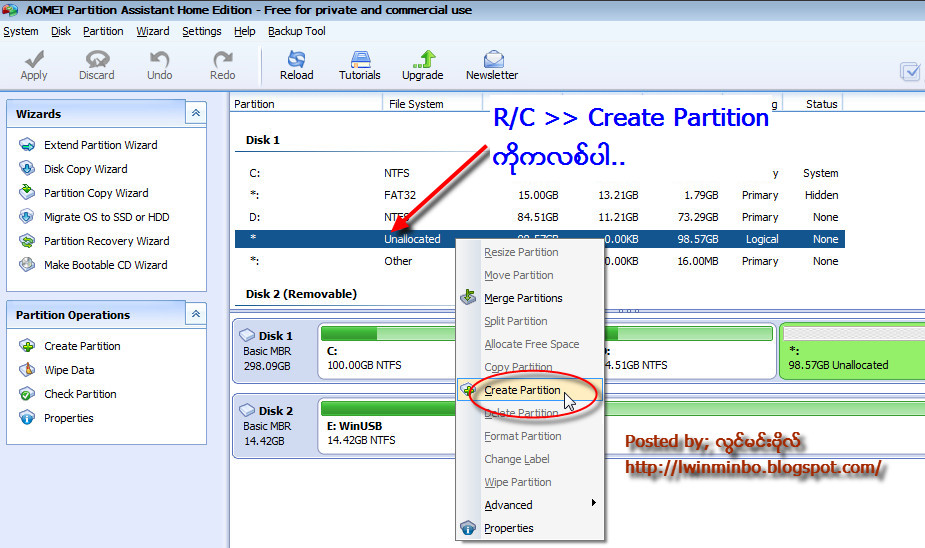Image resolution: width=925 pixels, height=548 pixels.
Task: Select the FAT32 15.00GB partition row
Action: click(x=539, y=195)
